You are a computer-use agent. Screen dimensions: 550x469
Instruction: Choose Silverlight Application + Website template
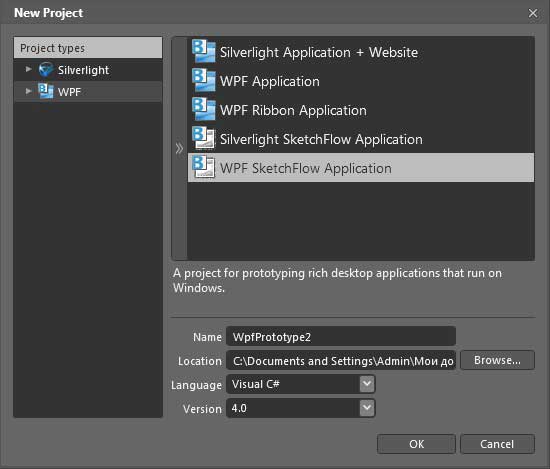tap(361, 52)
